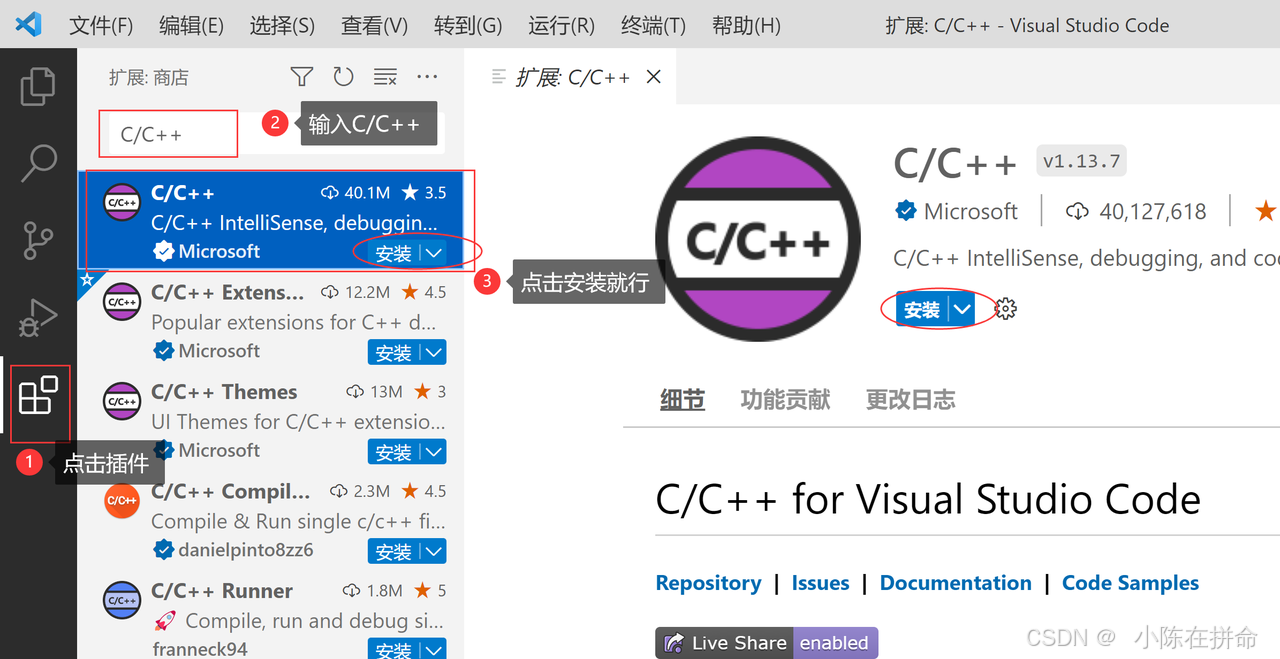Close the 扩展: C/C++ editor tab
The height and width of the screenshot is (659, 1280).
654,77
